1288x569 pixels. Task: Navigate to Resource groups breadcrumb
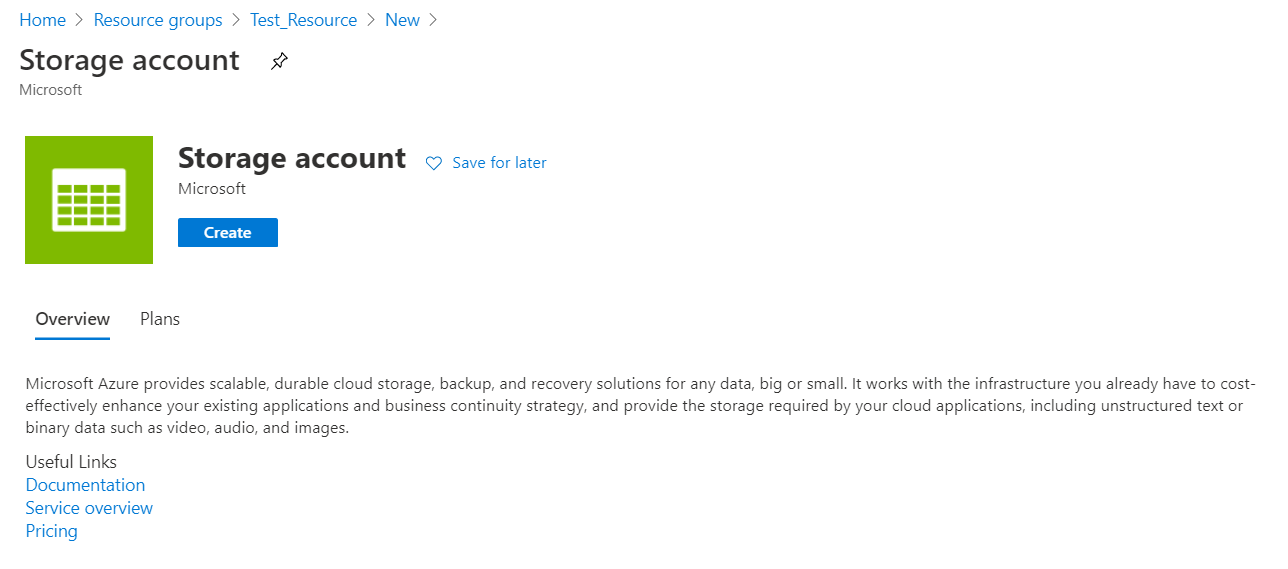pos(158,20)
